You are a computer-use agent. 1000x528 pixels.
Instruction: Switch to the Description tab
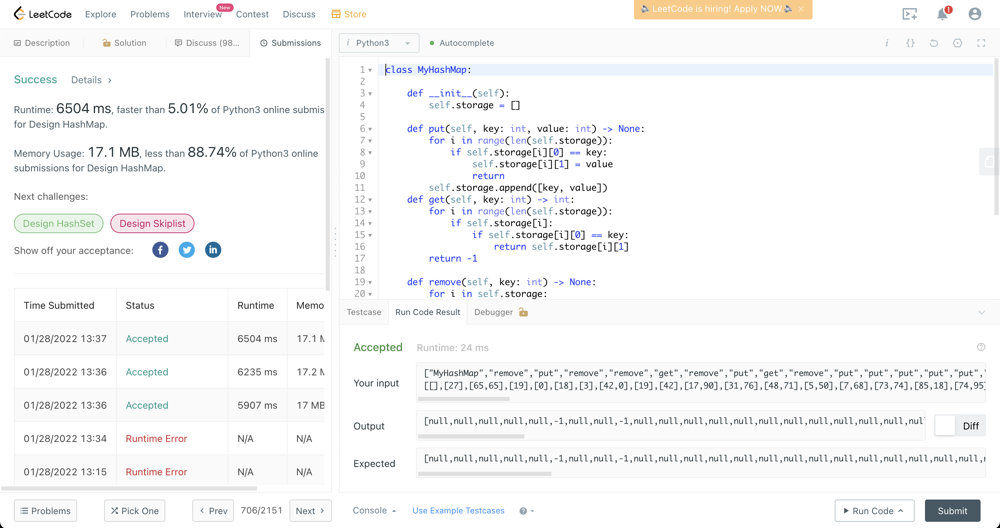[x=42, y=43]
